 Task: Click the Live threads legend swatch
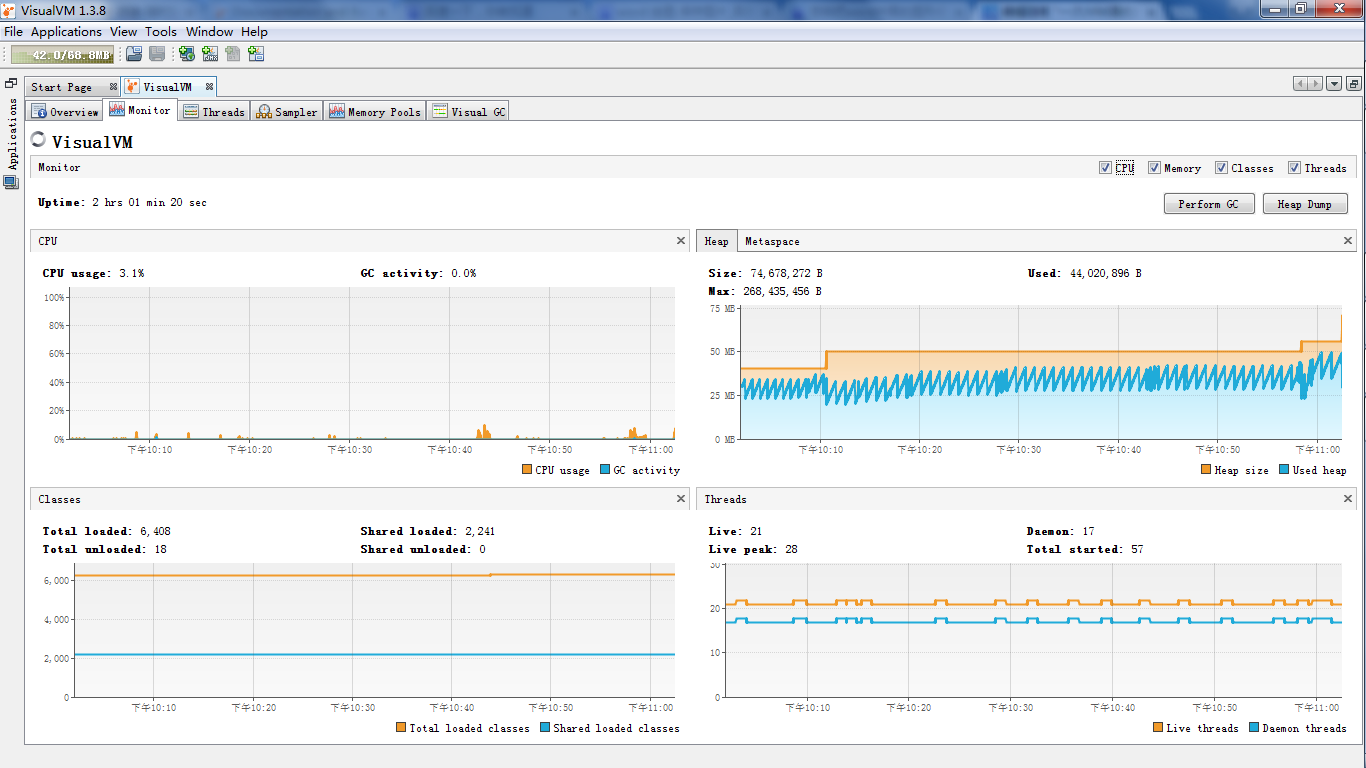click(x=1158, y=728)
